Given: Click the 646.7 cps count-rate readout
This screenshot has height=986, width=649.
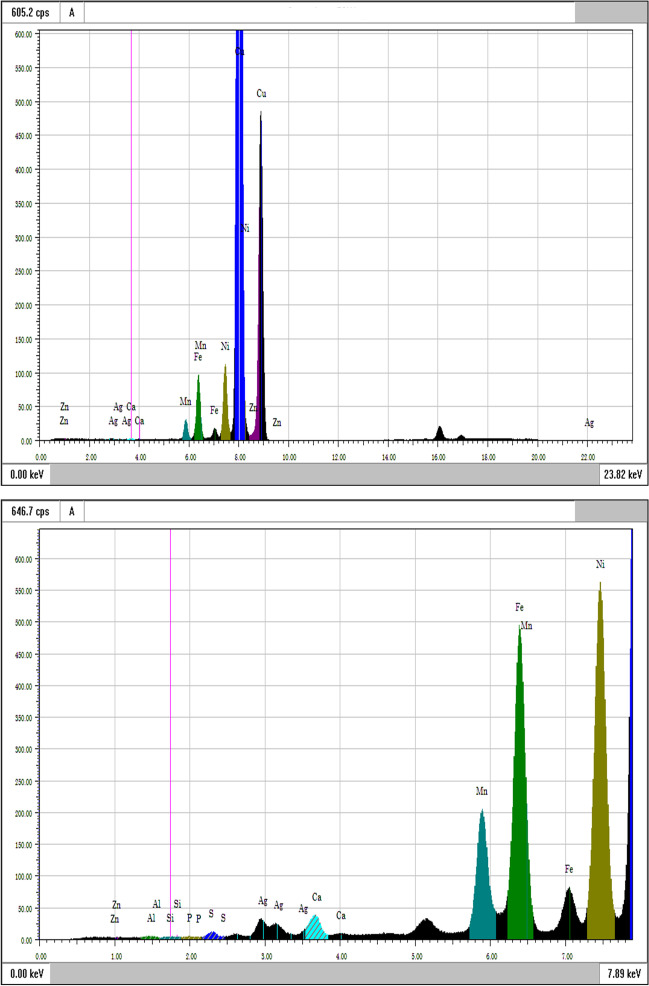Looking at the screenshot, I should [x=31, y=511].
